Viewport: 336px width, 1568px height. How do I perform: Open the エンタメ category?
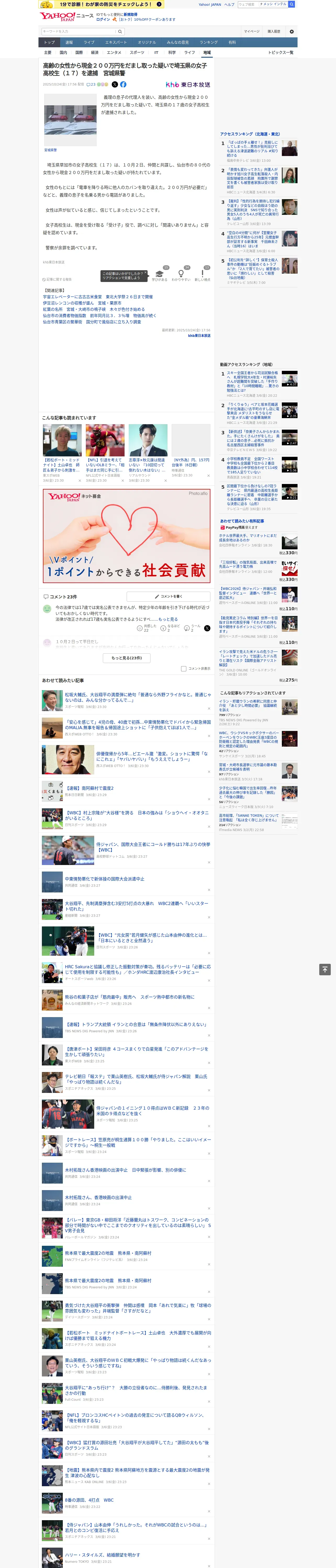pyautogui.click(x=114, y=52)
